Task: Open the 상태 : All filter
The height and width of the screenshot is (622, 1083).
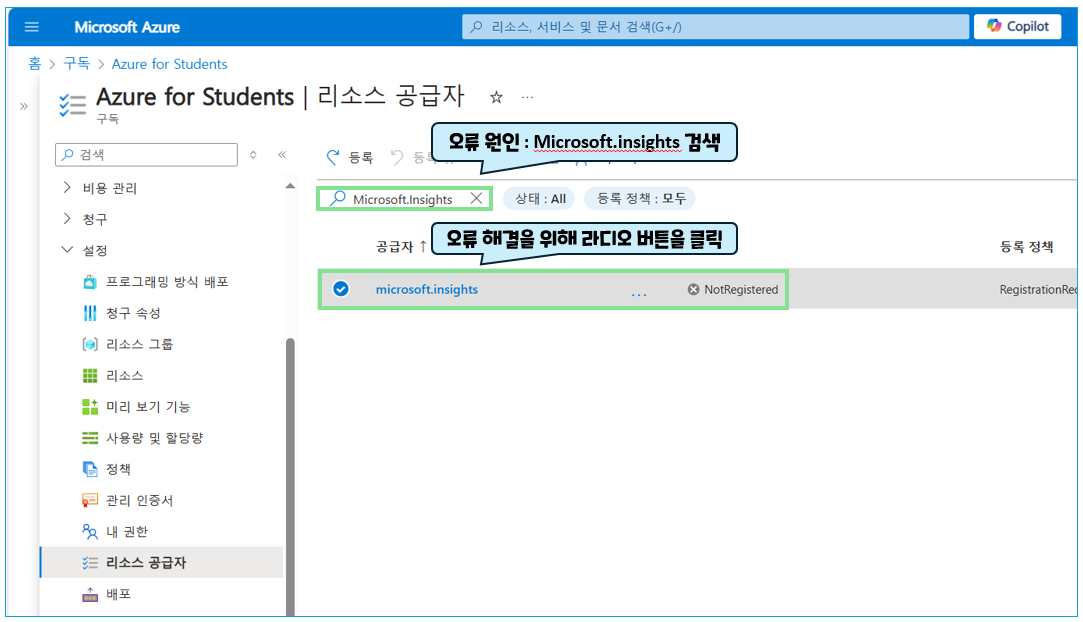Action: pos(541,199)
